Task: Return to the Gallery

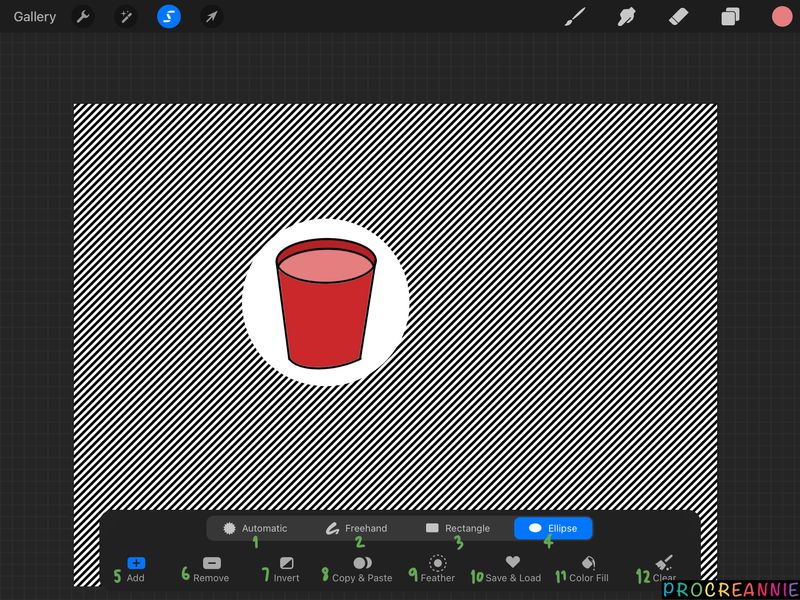Action: [x=34, y=17]
